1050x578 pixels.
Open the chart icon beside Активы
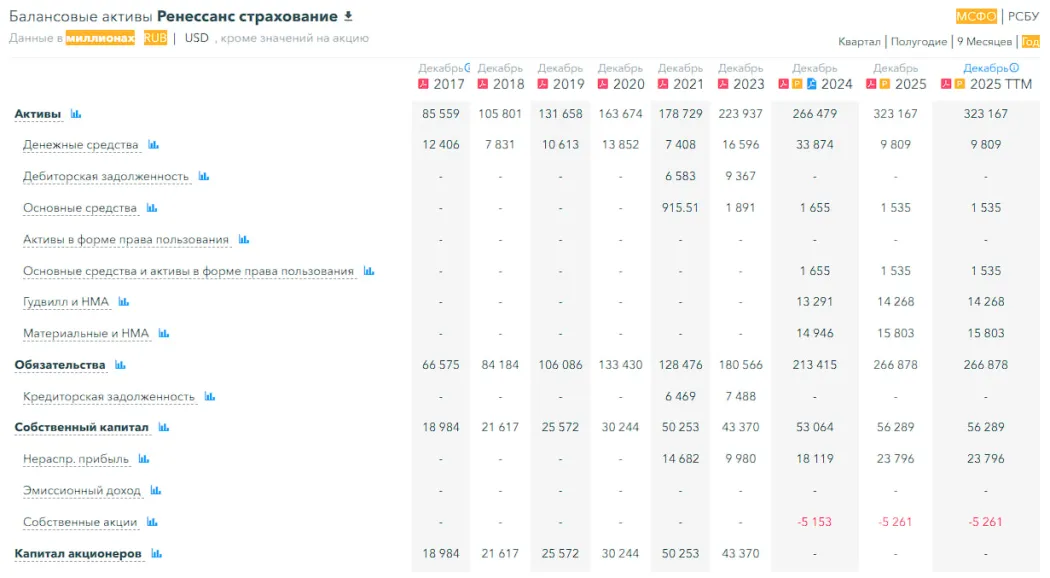(76, 114)
